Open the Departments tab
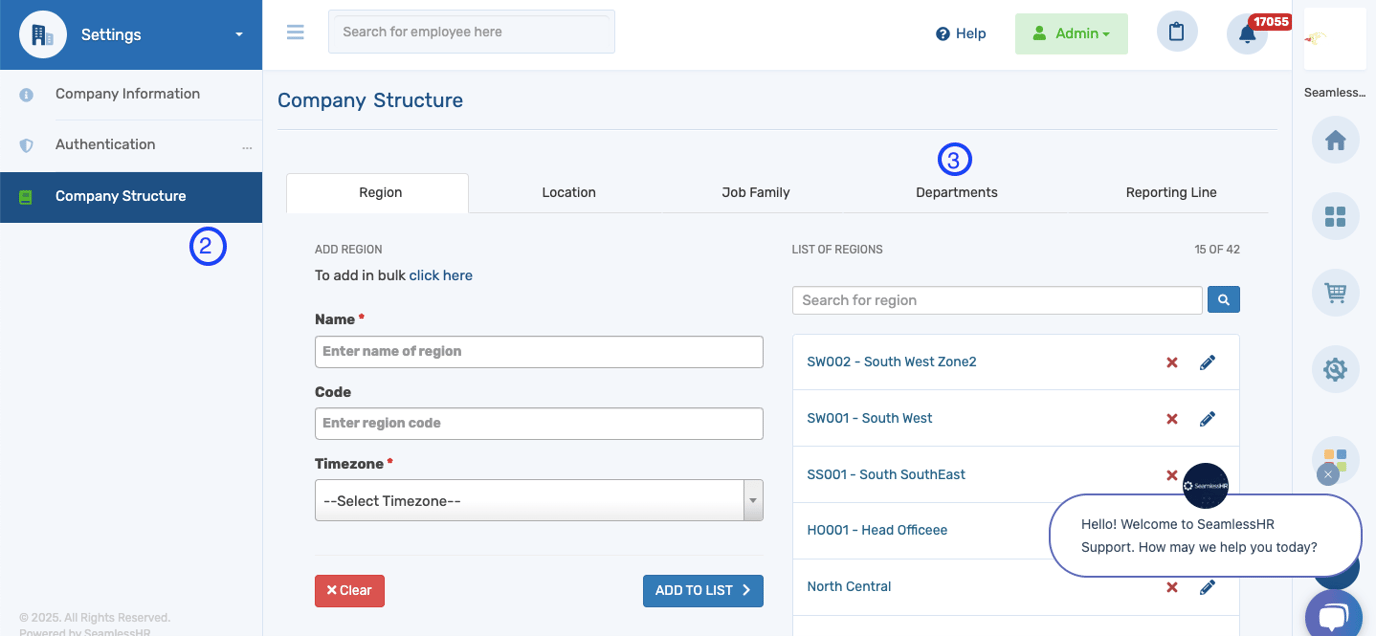The height and width of the screenshot is (636, 1376). [957, 193]
